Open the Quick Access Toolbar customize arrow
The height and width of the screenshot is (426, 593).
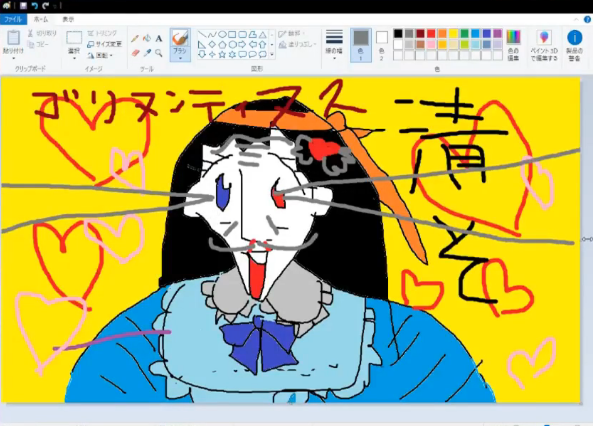click(56, 6)
